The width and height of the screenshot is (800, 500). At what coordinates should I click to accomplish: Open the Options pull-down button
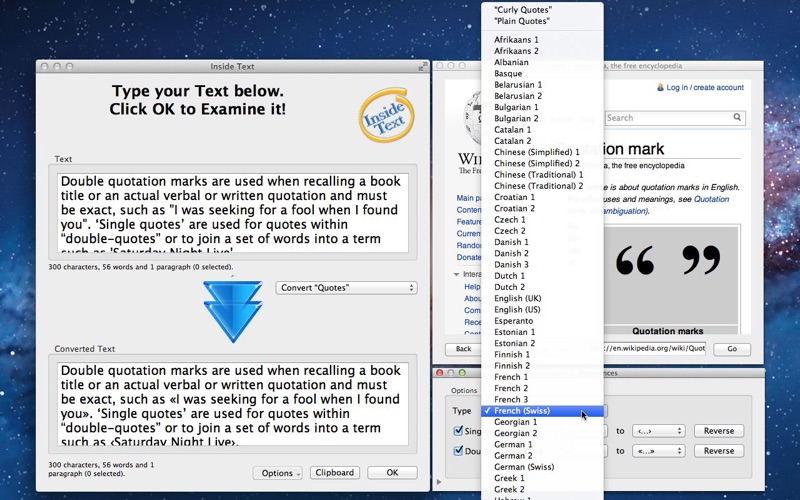(x=277, y=473)
